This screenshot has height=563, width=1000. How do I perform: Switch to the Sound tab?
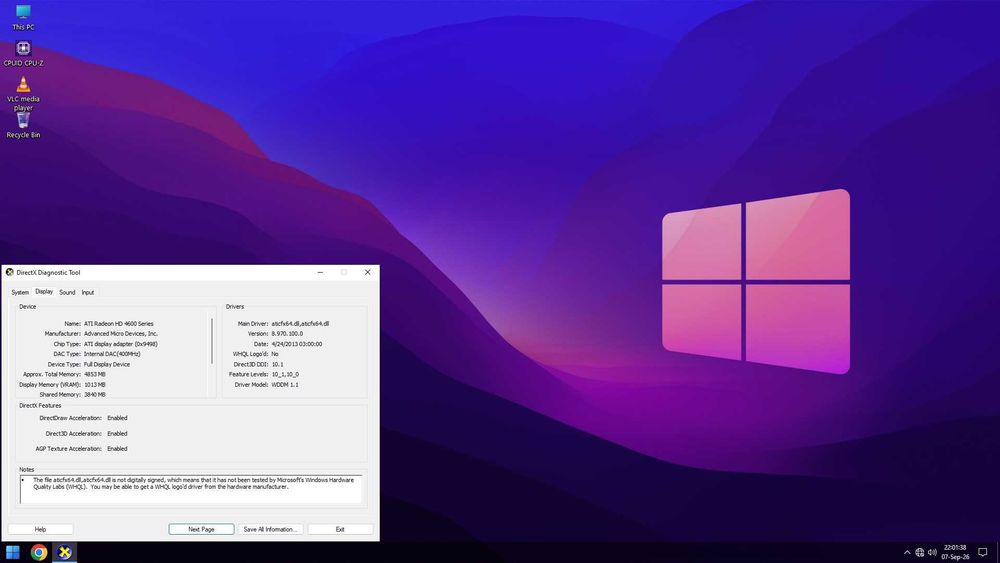pos(67,293)
